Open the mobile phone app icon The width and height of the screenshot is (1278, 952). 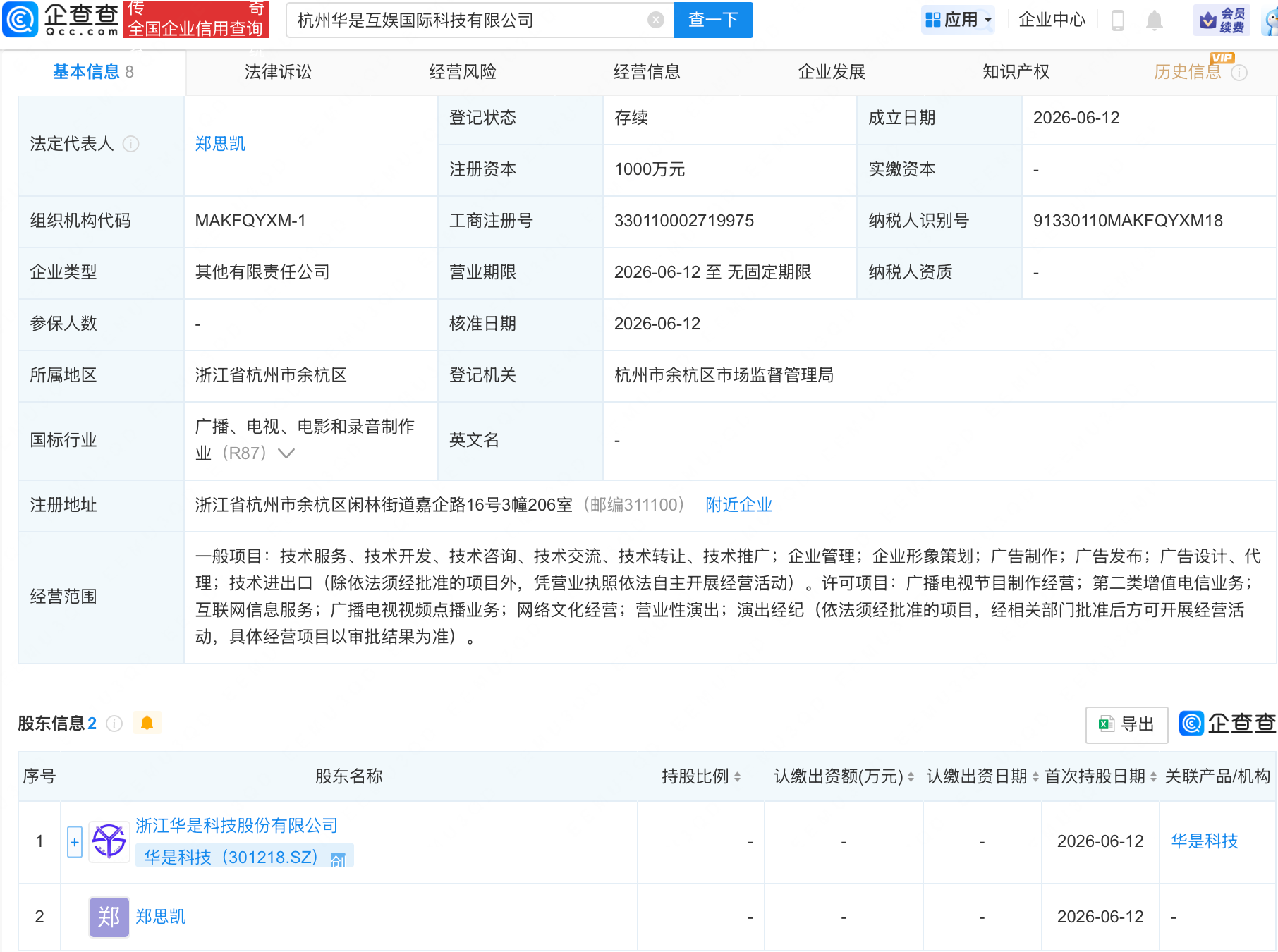(1117, 20)
